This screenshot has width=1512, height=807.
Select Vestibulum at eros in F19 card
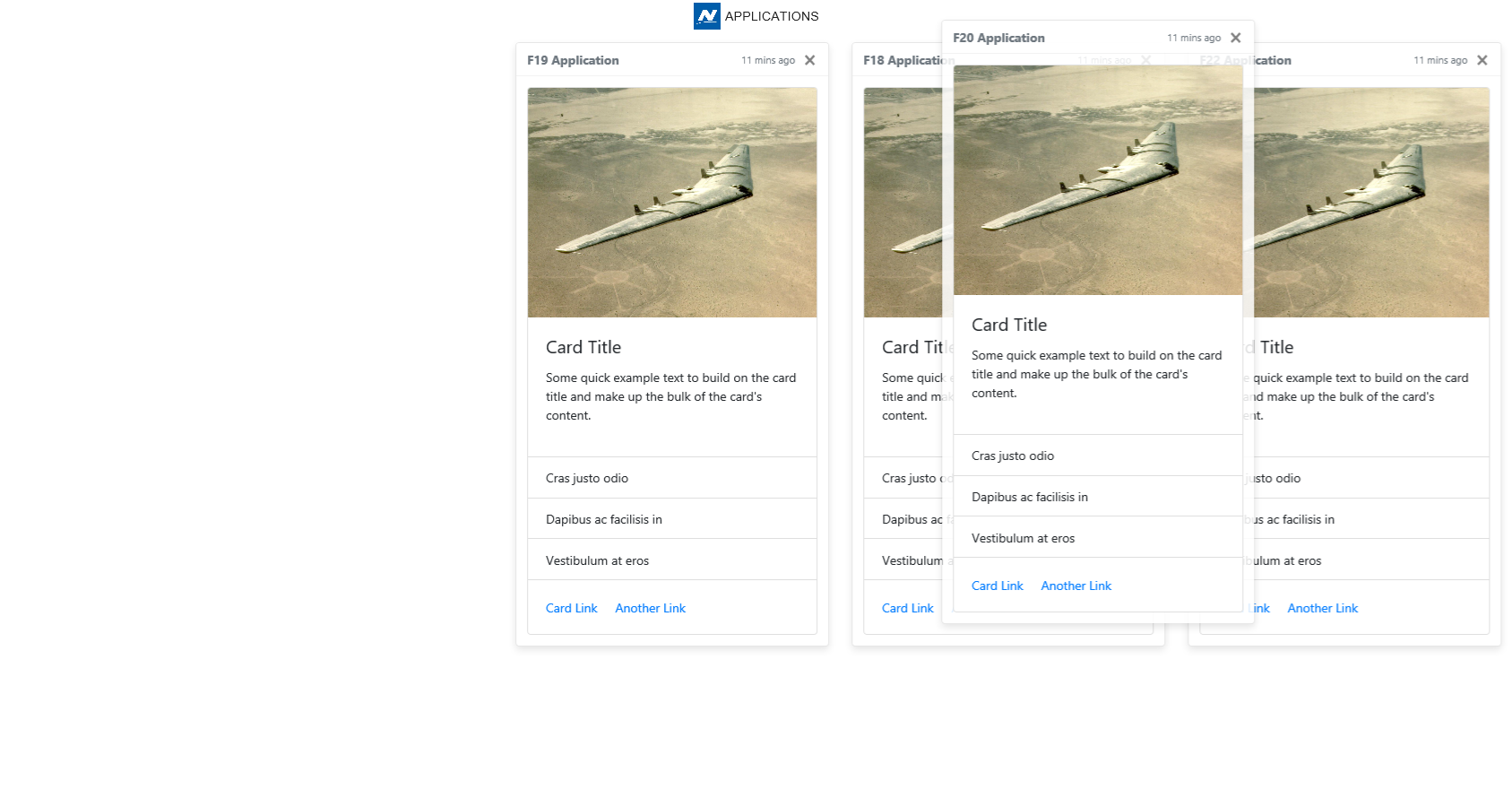click(672, 560)
